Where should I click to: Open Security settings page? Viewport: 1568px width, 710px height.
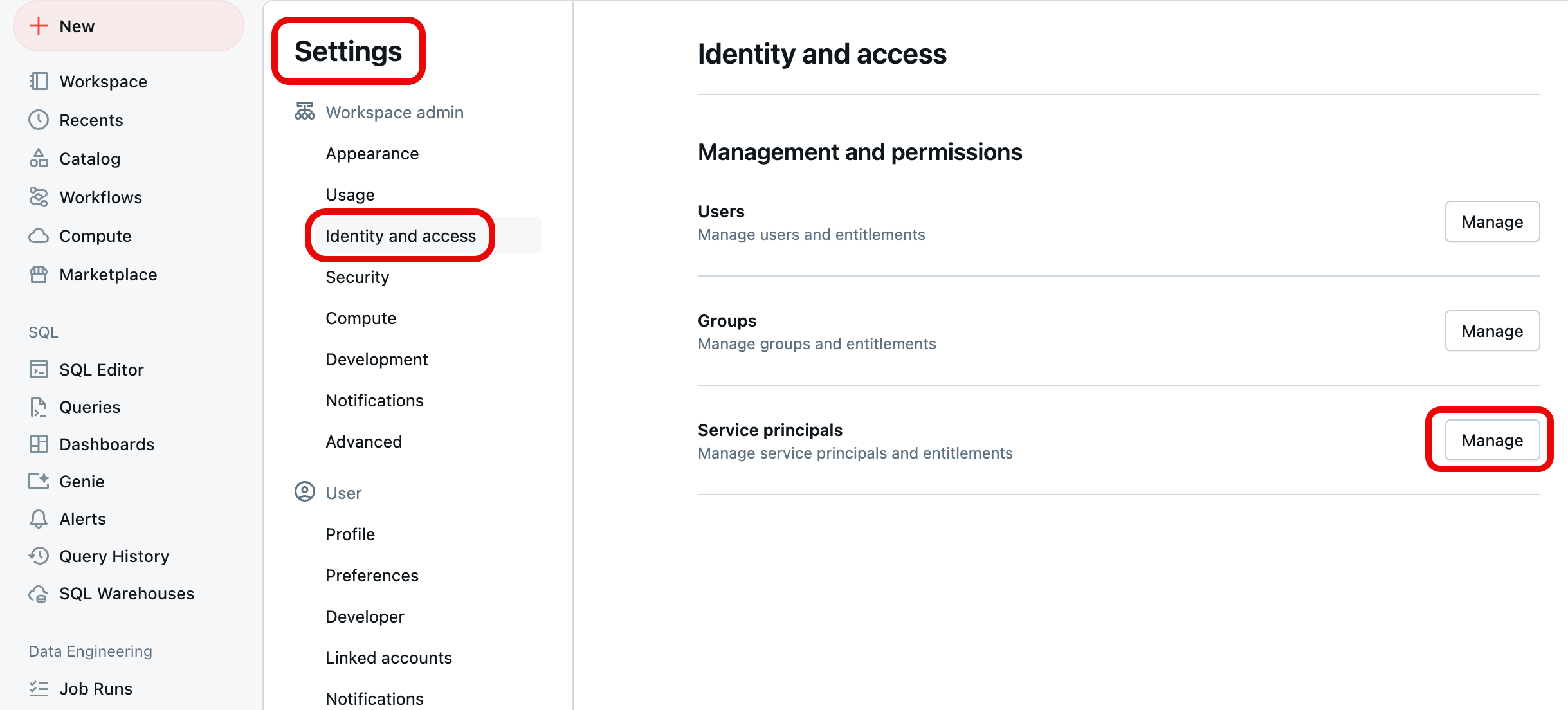[x=357, y=277]
